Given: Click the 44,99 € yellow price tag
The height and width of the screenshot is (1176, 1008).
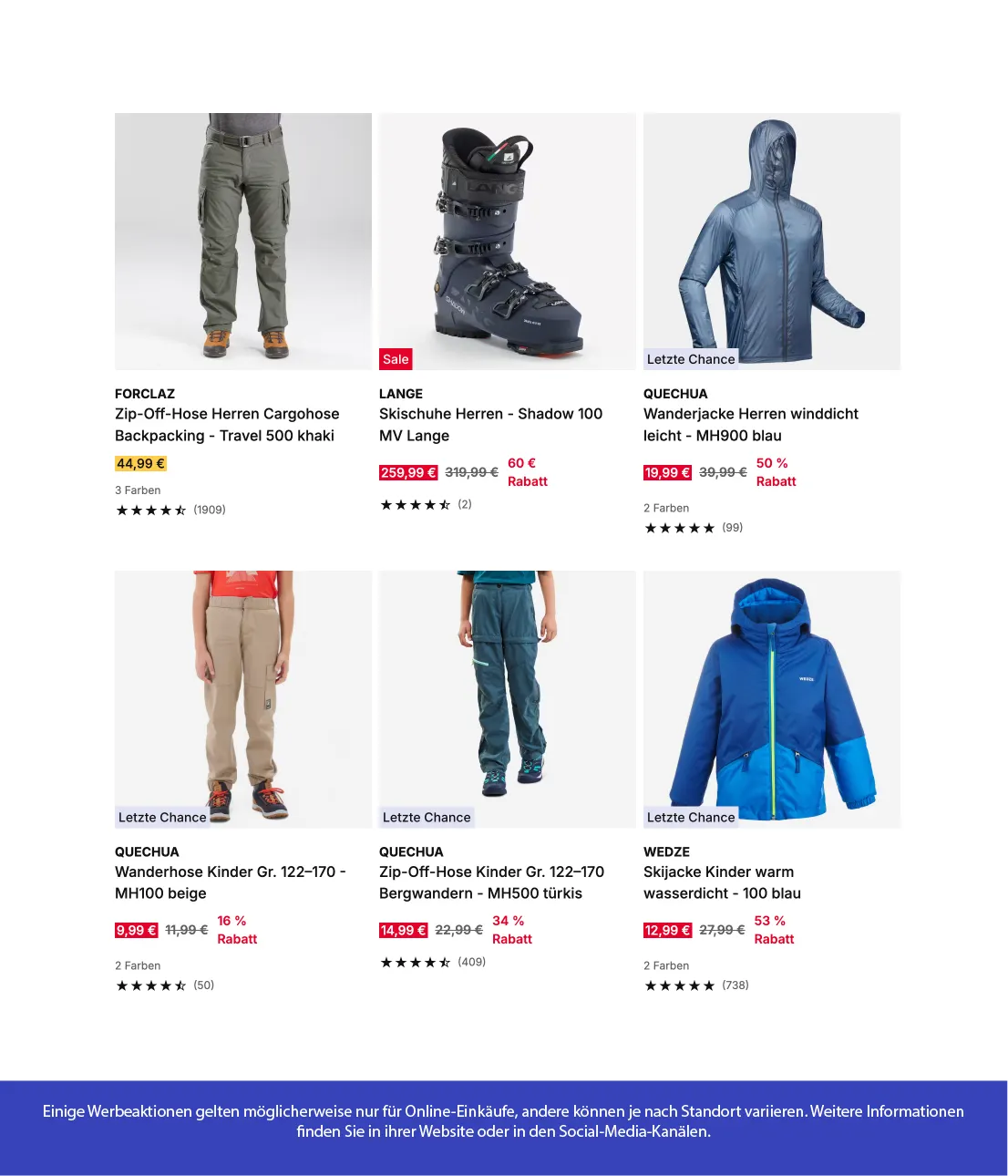Looking at the screenshot, I should point(141,464).
